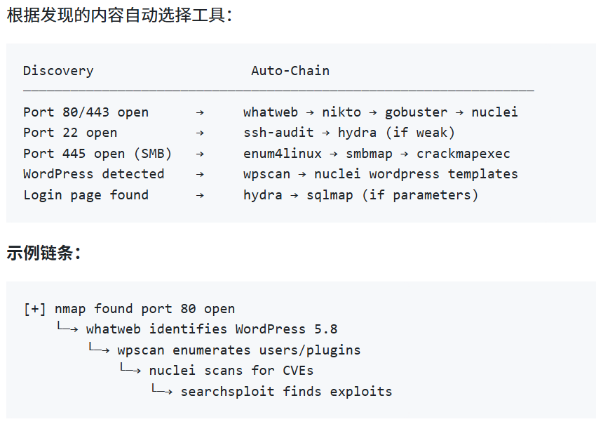Click the WordPress 5.8 text
596x424 pixels.
pos(286,329)
